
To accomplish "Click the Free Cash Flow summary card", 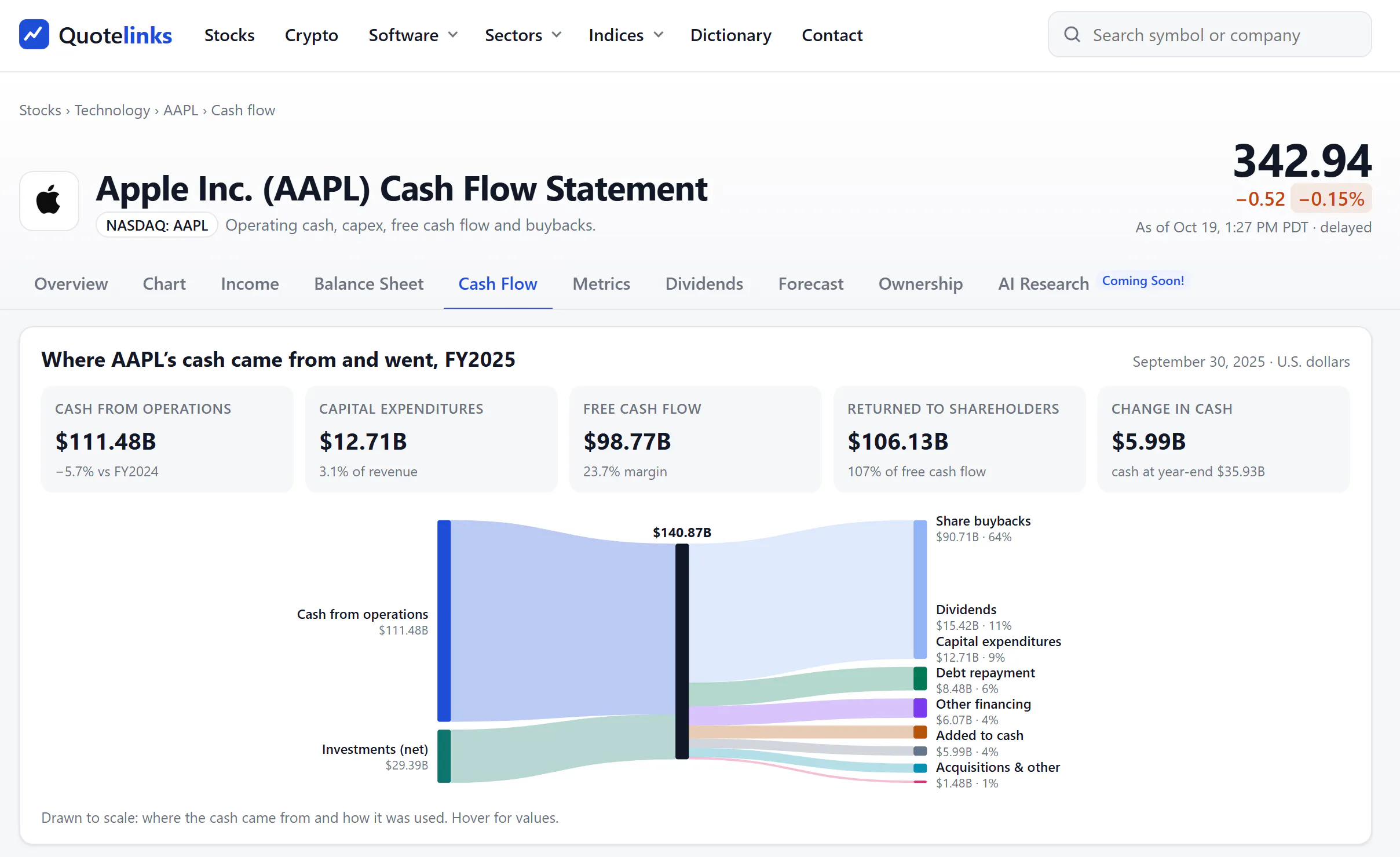I will [695, 439].
